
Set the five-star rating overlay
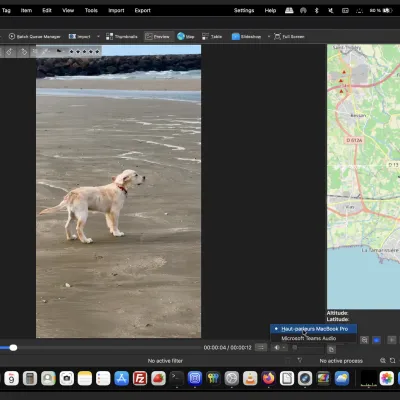[x=84, y=51]
